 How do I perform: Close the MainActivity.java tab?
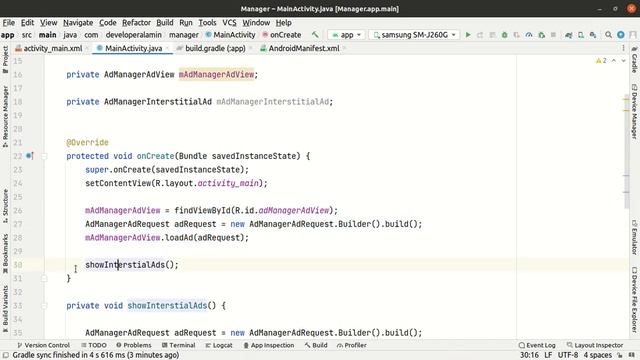[x=167, y=48]
